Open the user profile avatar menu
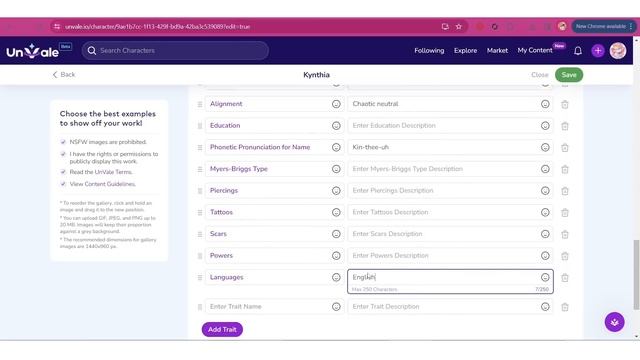 click(x=618, y=51)
